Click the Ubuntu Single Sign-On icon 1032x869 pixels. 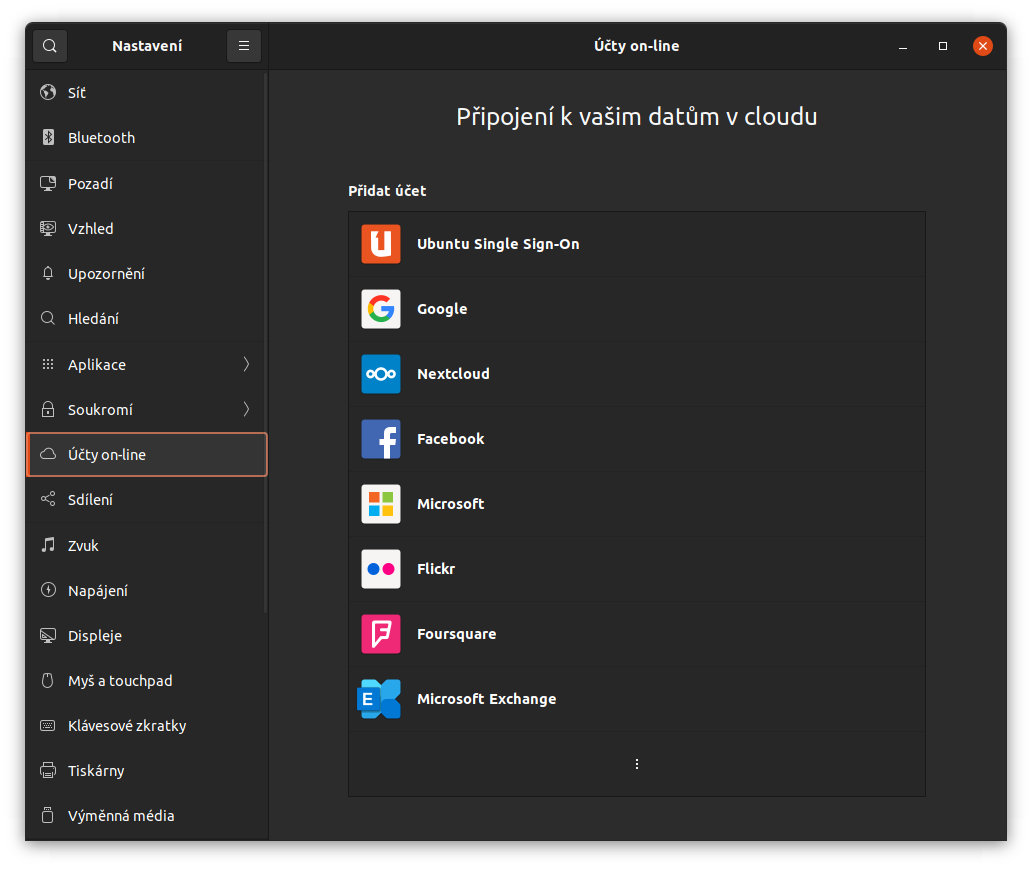[381, 244]
